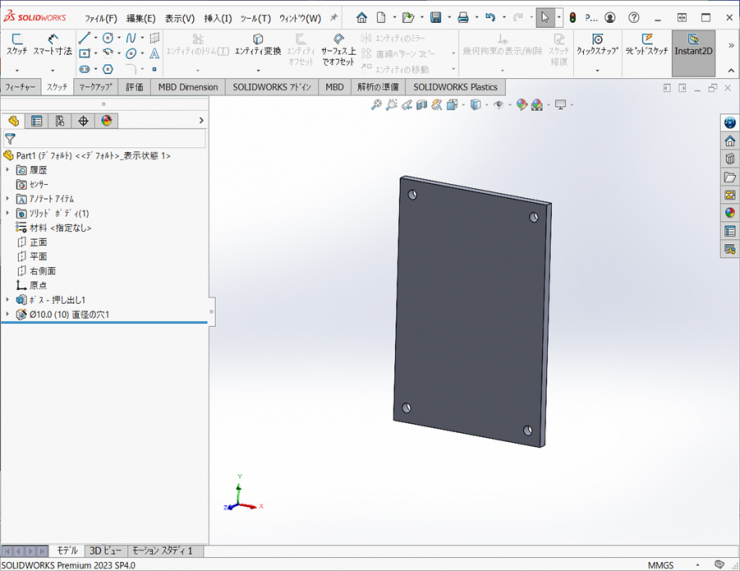Click the Sketch tool icon
The width and height of the screenshot is (740, 571).
[x=17, y=40]
